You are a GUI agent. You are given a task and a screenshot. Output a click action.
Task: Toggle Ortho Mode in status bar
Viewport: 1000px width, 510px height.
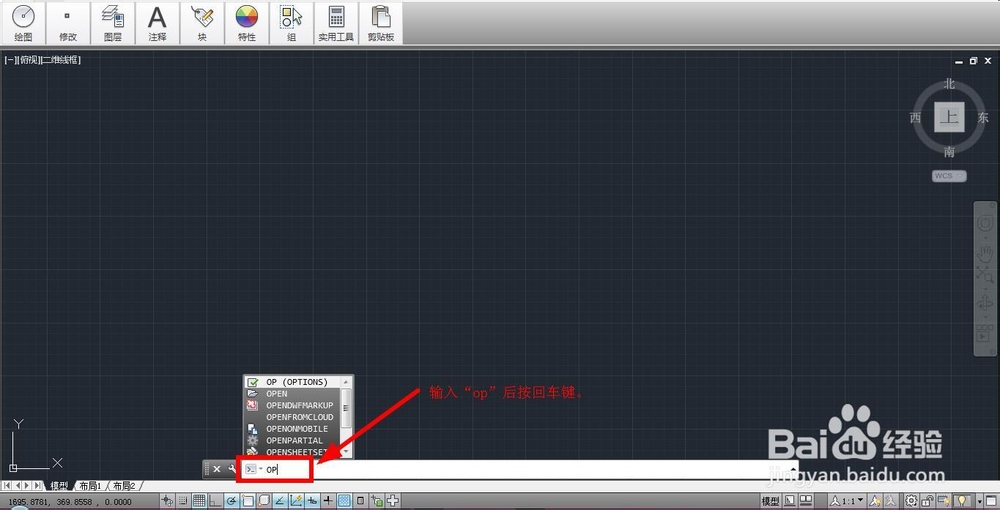click(215, 501)
